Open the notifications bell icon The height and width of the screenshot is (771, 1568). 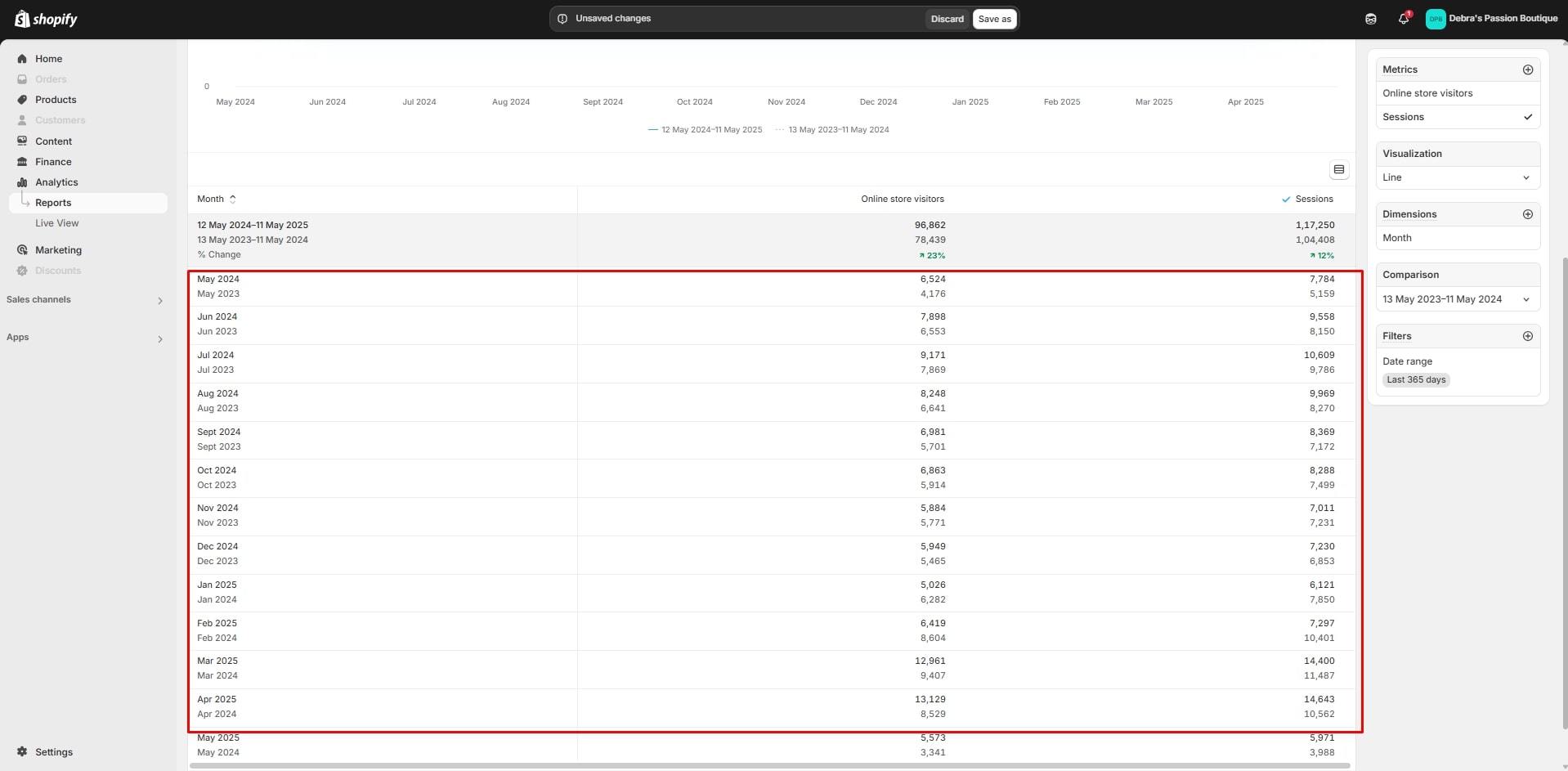(1403, 18)
